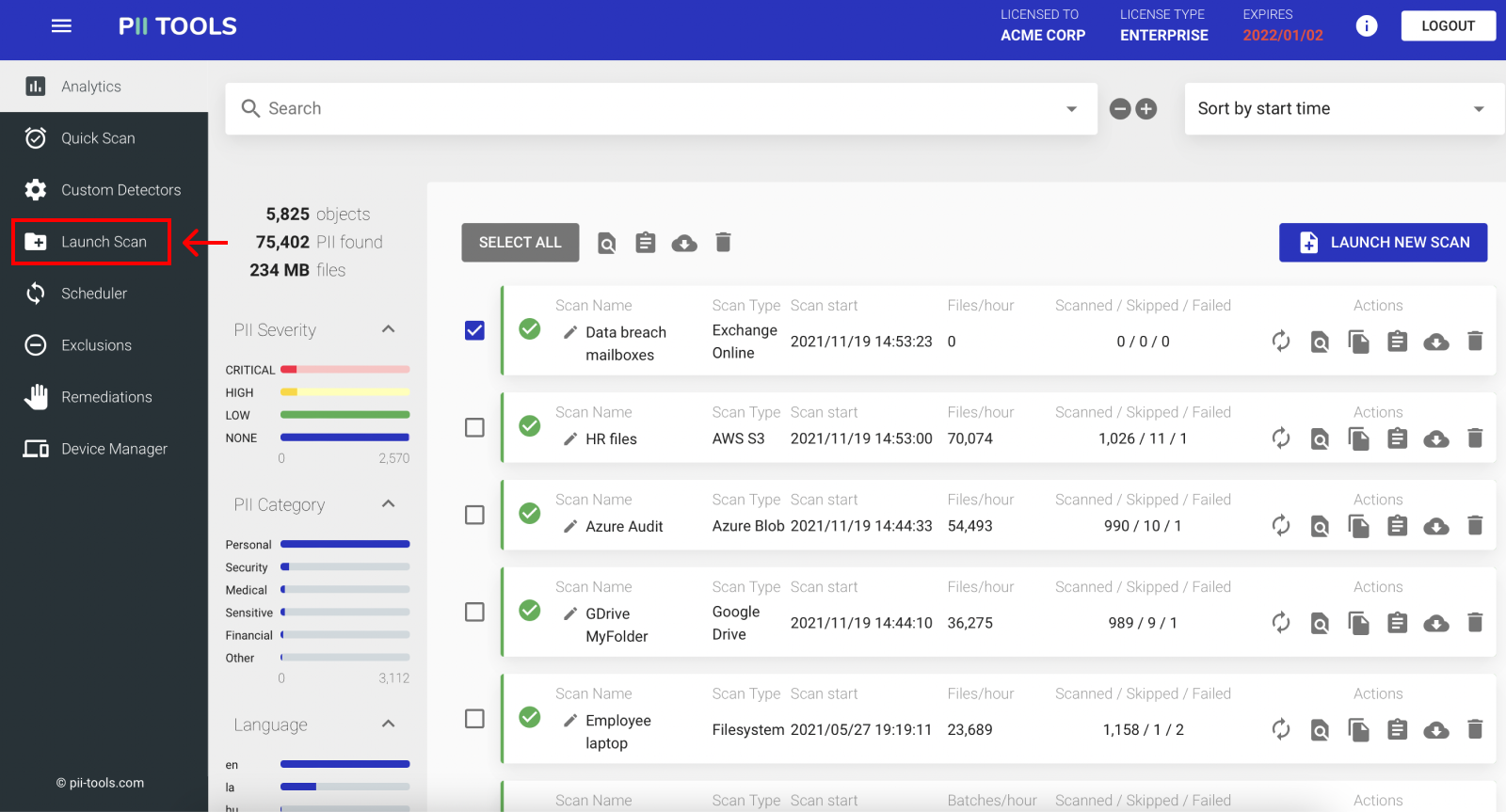Download Data breach mailboxes scan results
The height and width of the screenshot is (812, 1506).
(1436, 342)
